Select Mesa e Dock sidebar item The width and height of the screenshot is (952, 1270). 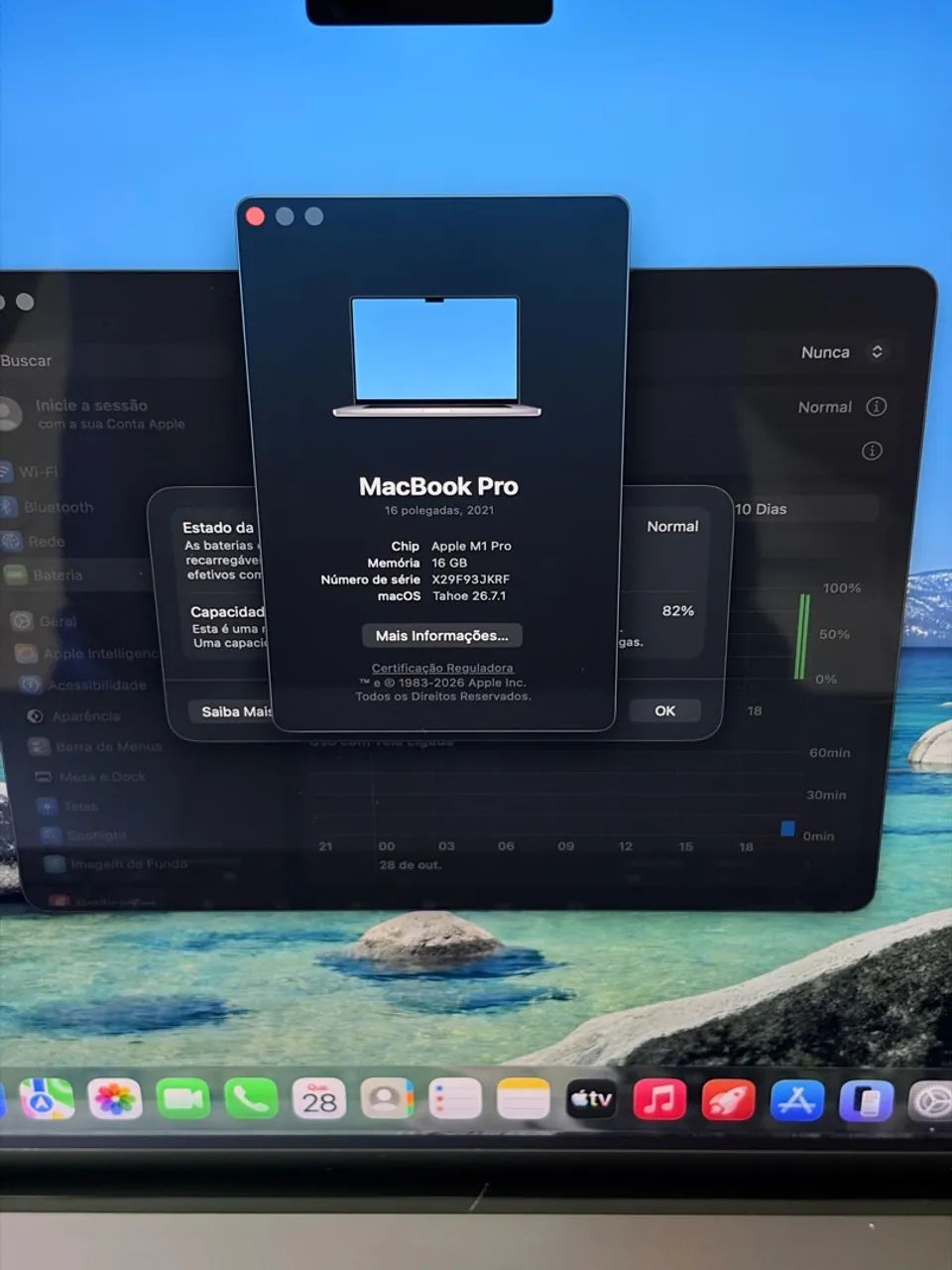pos(90,777)
